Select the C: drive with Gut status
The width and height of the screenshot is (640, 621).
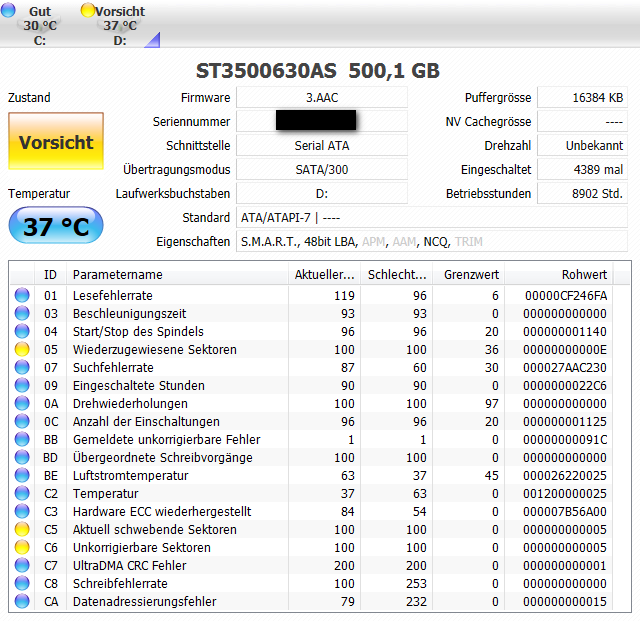(x=40, y=24)
